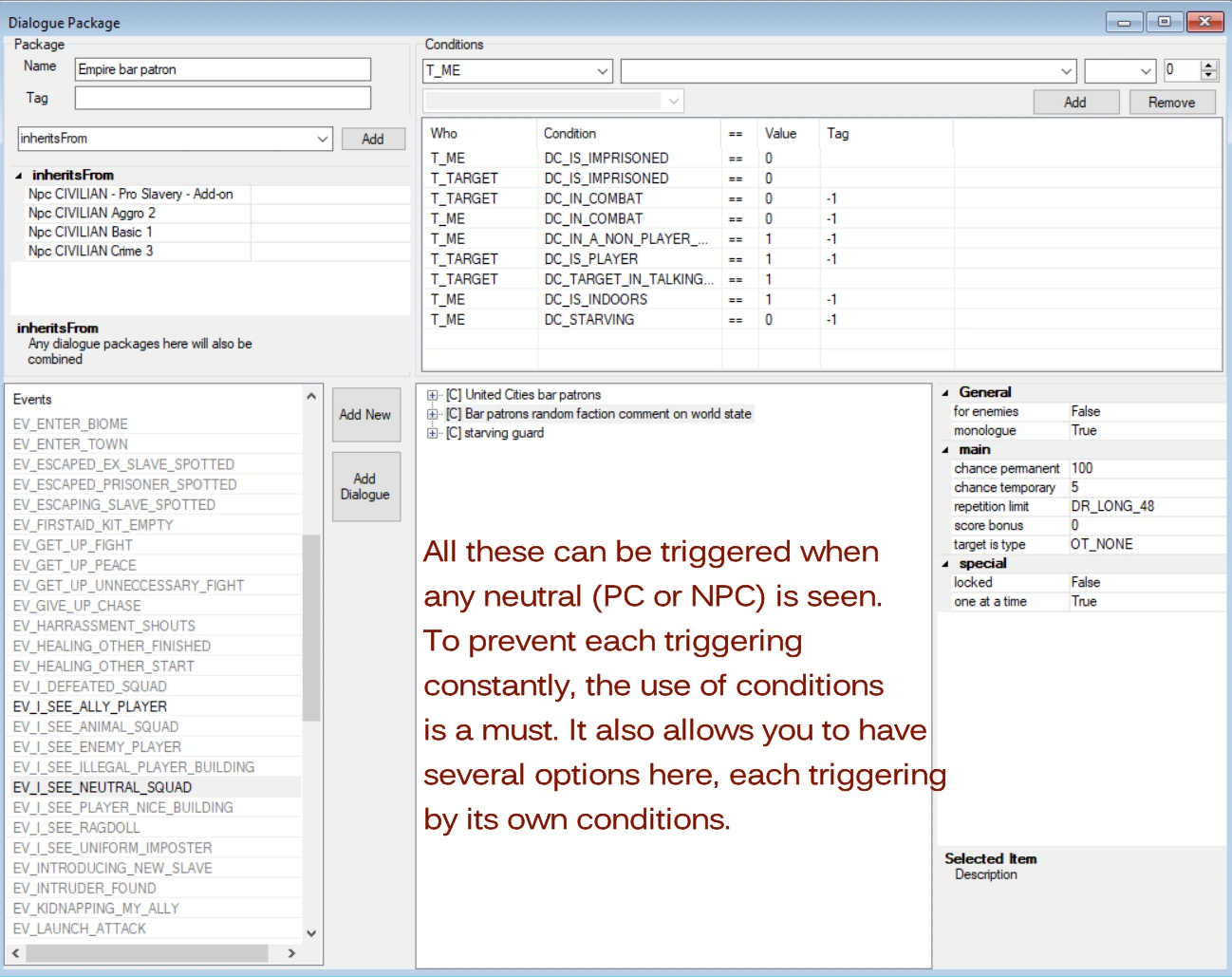The height and width of the screenshot is (977, 1232).
Task: Click the events list scroll-down arrow
Action: tap(311, 933)
